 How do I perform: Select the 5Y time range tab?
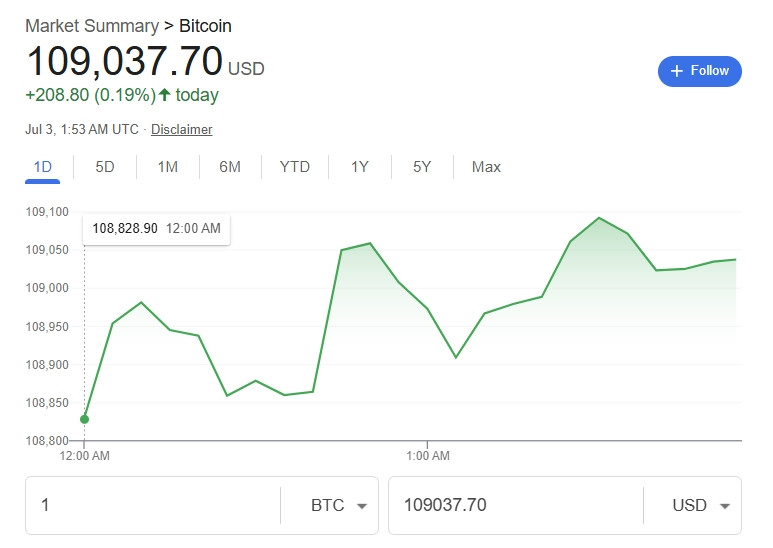[422, 167]
